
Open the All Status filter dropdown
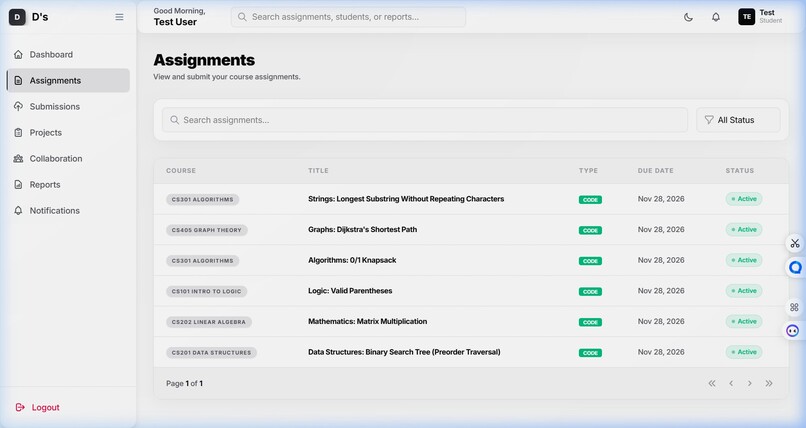(x=738, y=120)
